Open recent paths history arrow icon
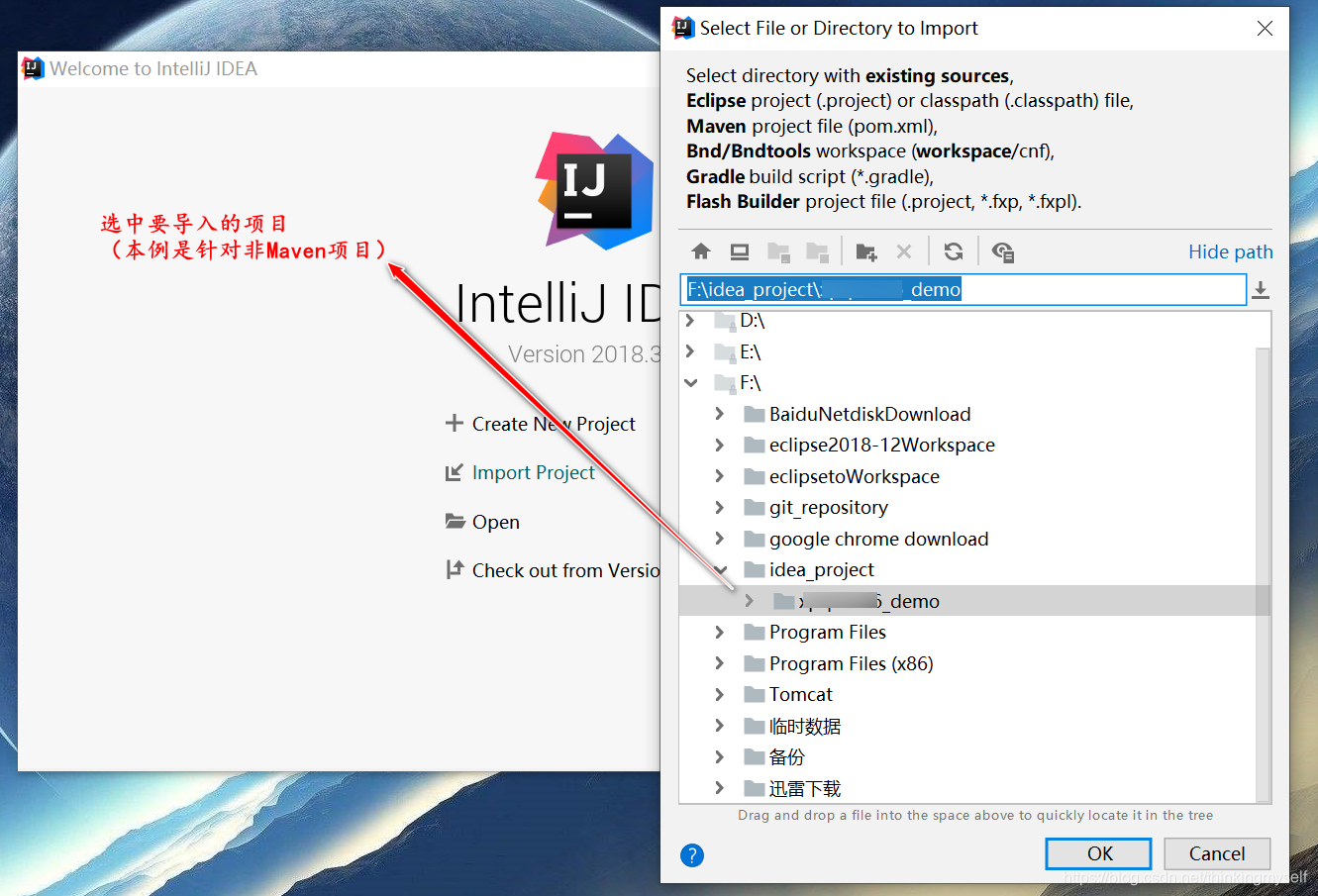This screenshot has width=1318, height=896. pyautogui.click(x=1261, y=289)
